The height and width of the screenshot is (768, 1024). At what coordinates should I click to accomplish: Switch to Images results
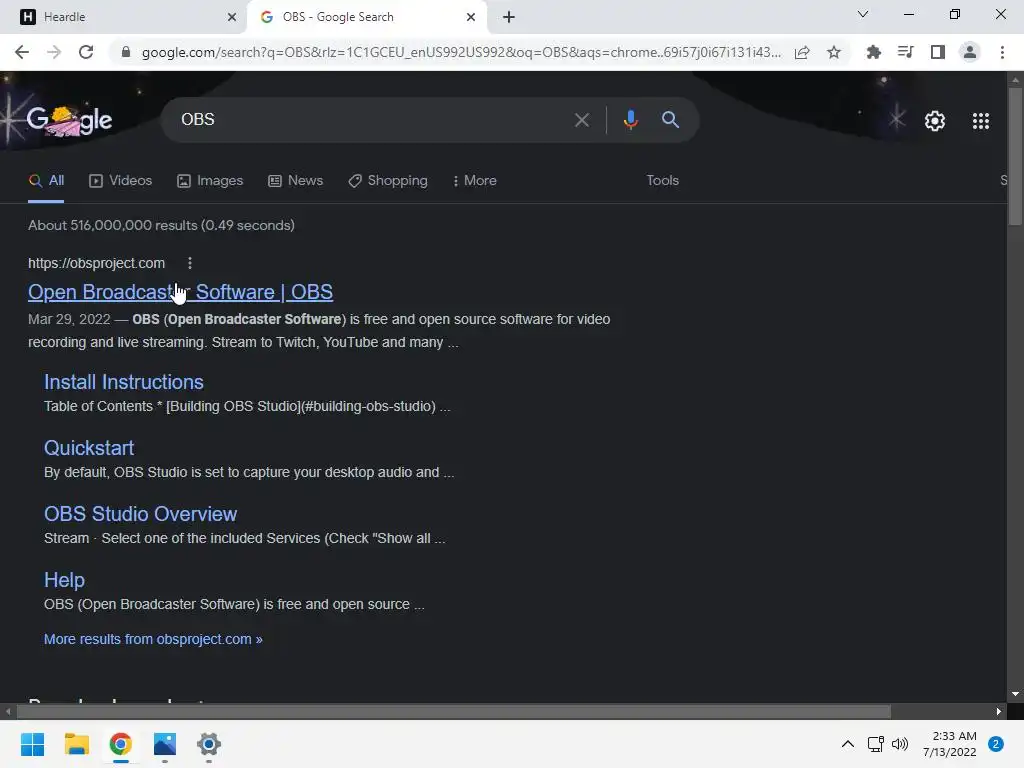pos(210,181)
